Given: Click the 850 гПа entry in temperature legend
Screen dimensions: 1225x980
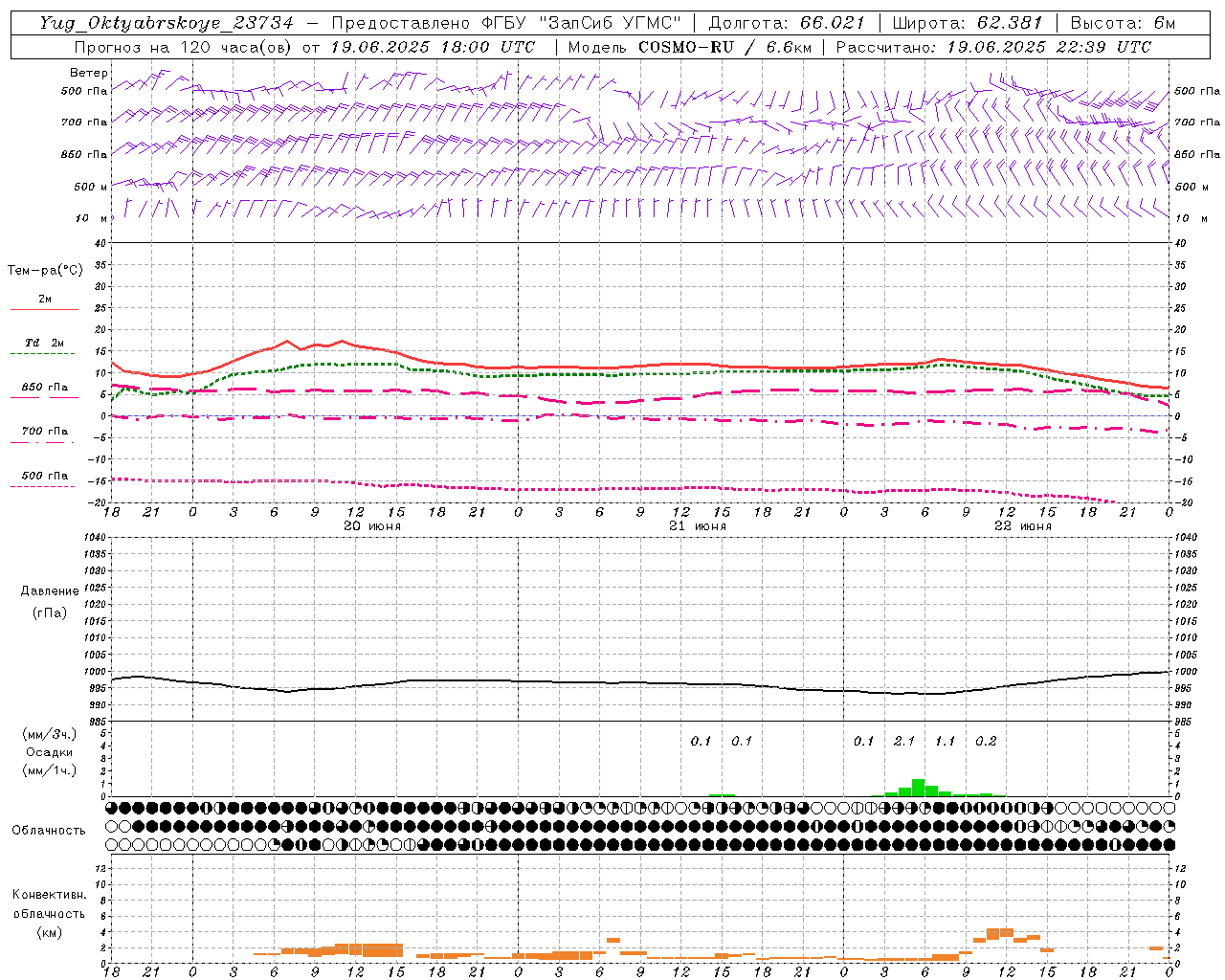Looking at the screenshot, I should 45,388.
